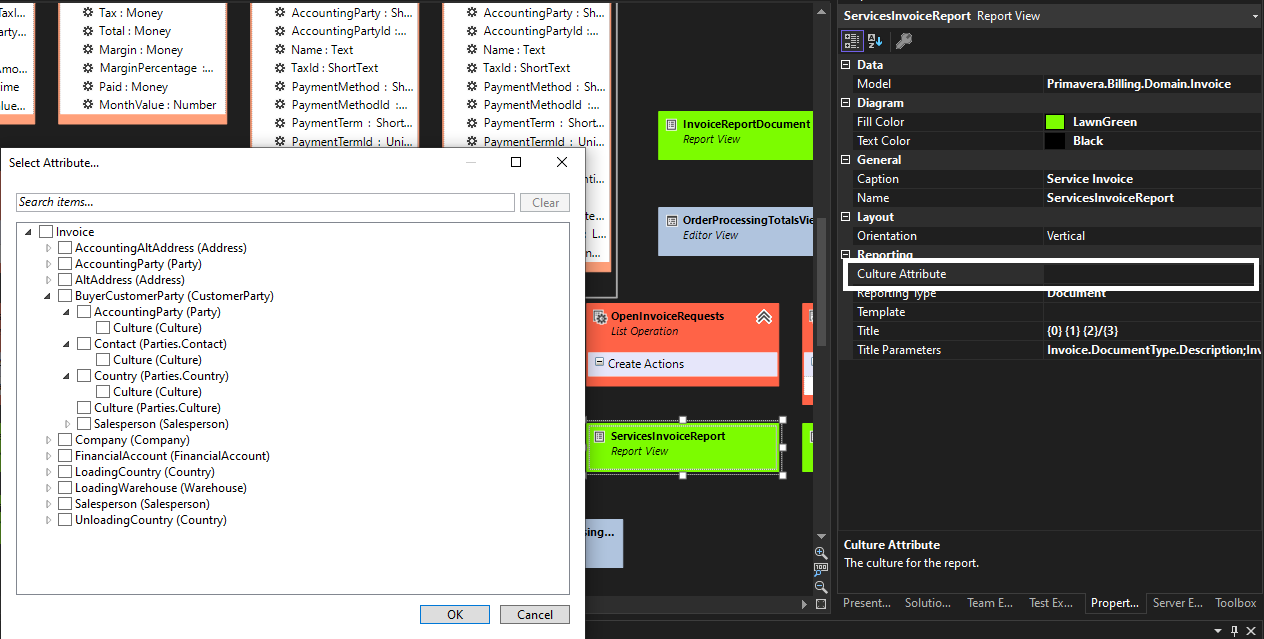
Task: Click the Caption value Service Invoice
Action: (1089, 179)
